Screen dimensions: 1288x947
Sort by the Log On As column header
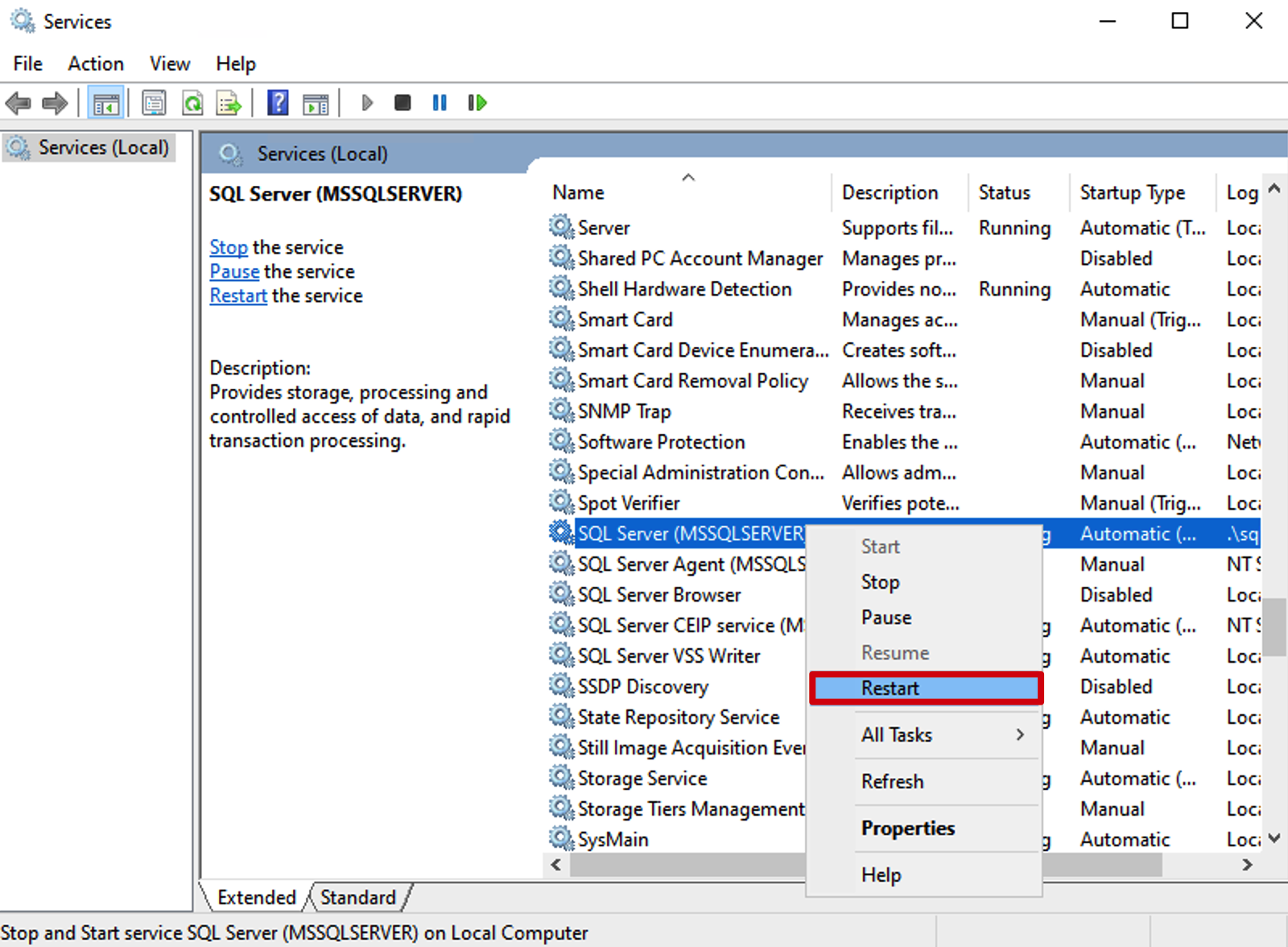(x=1239, y=192)
